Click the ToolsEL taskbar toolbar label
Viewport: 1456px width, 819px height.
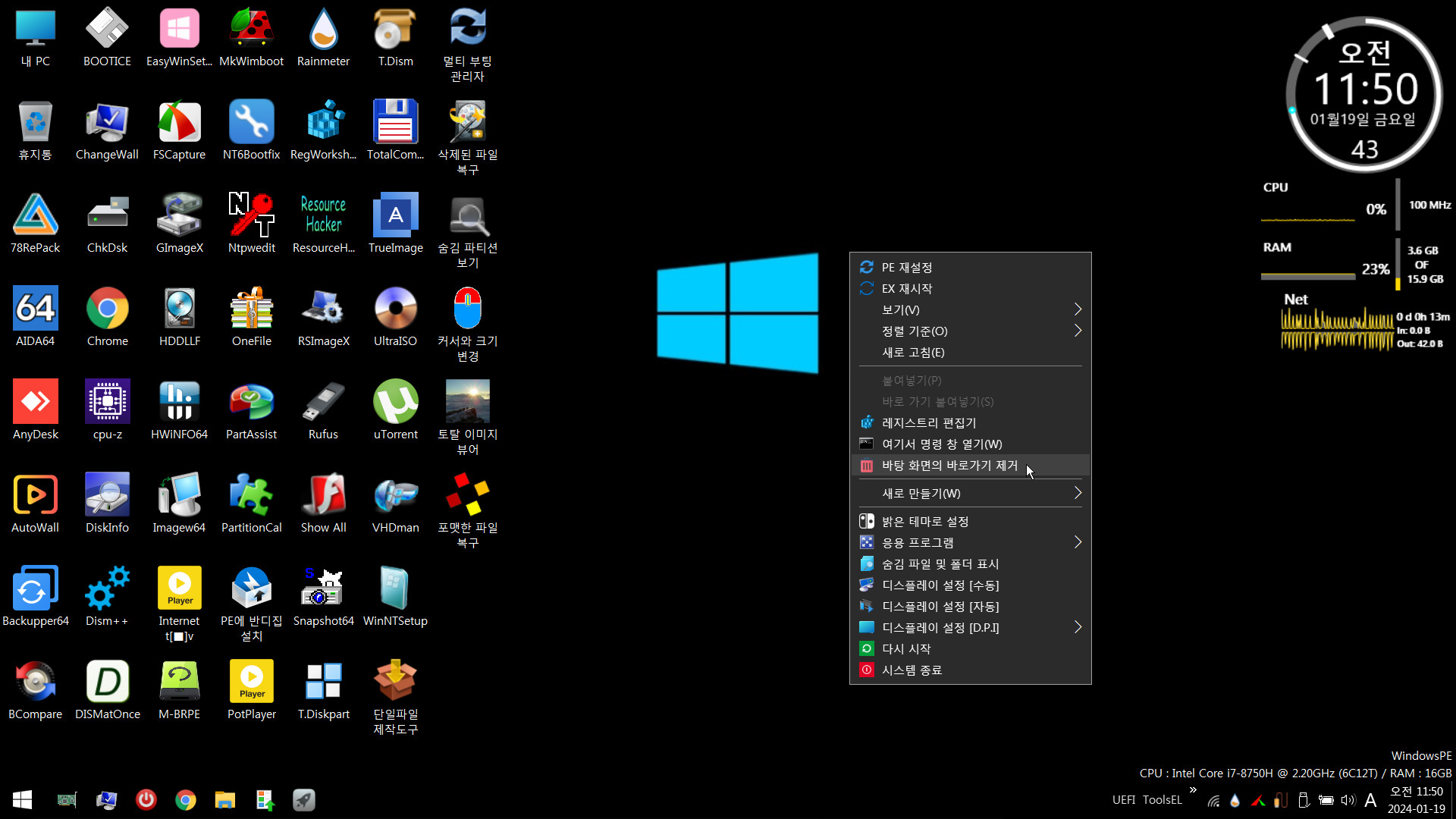(1162, 800)
